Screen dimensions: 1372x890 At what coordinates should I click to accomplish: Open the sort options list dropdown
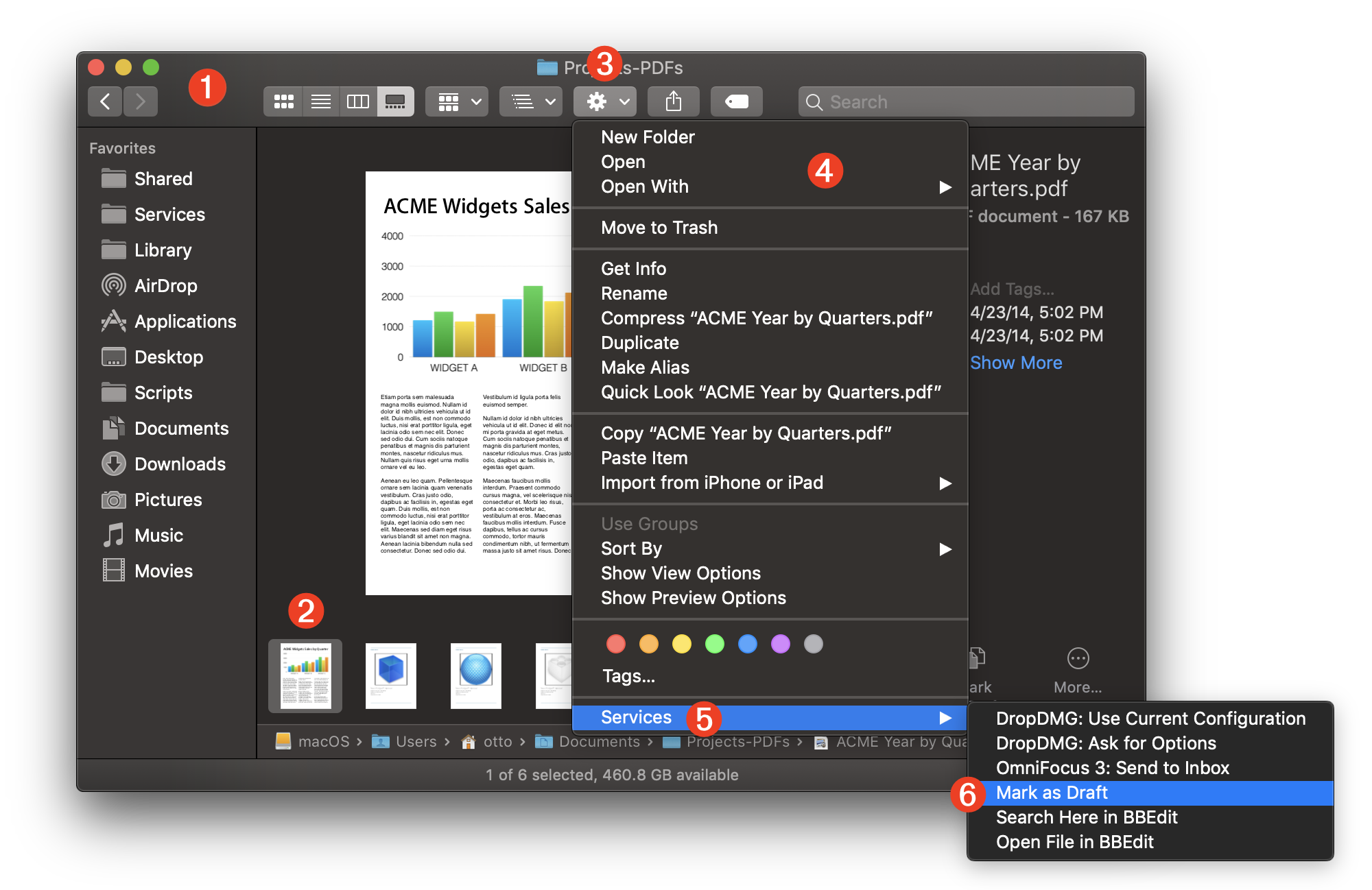531,101
